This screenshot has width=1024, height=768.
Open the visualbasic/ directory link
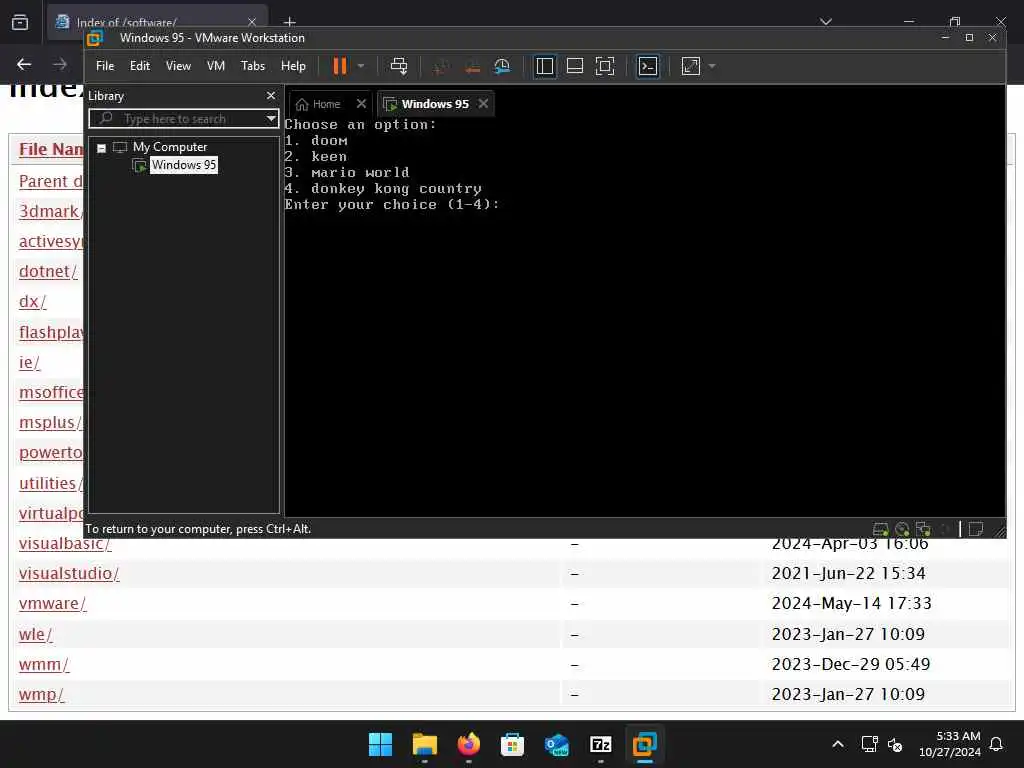(x=65, y=543)
